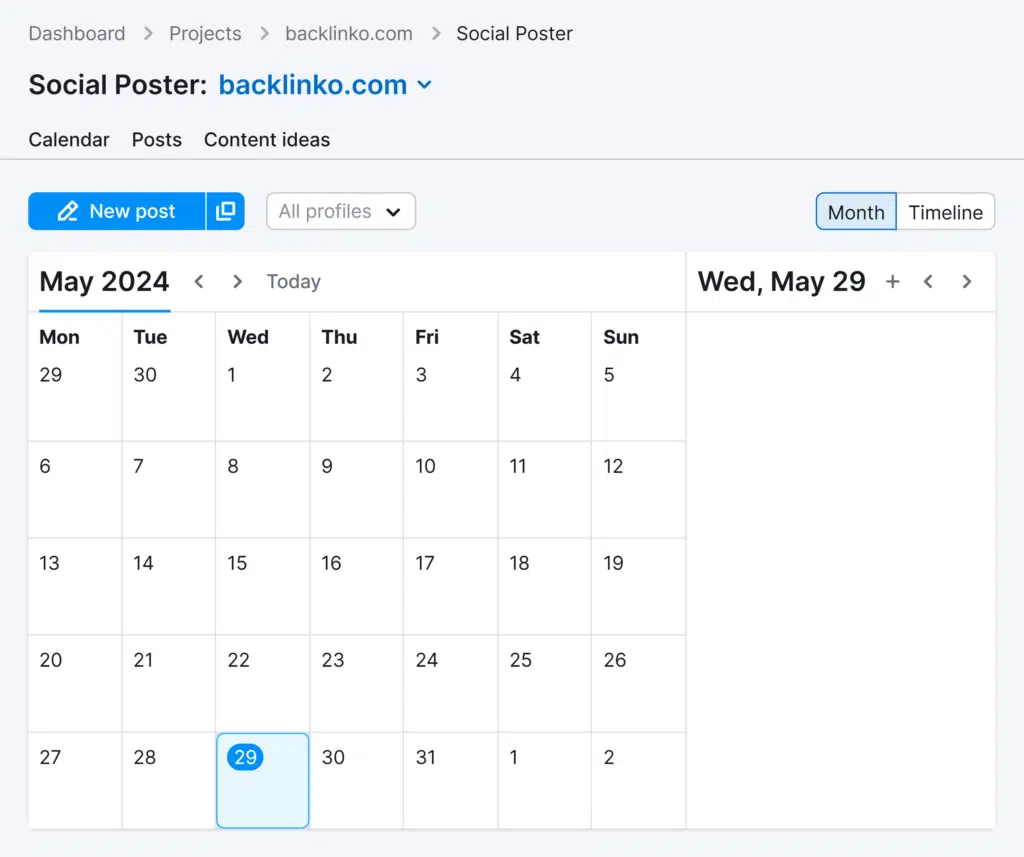The height and width of the screenshot is (857, 1024).
Task: Go to next month arrow
Action: click(x=237, y=282)
